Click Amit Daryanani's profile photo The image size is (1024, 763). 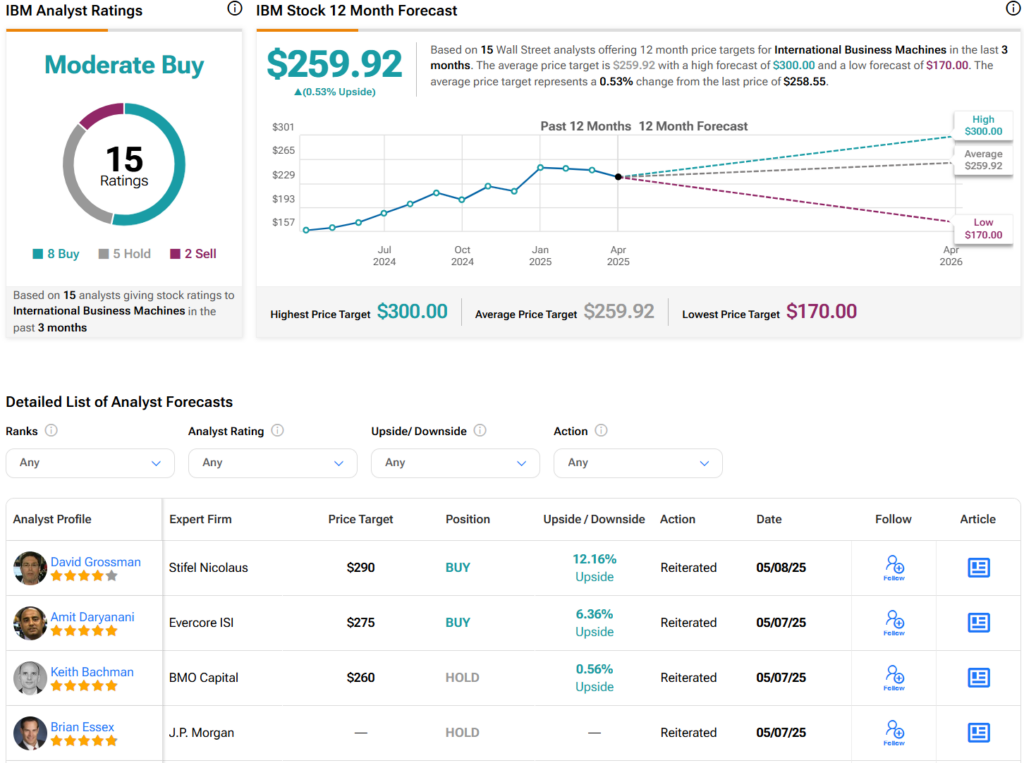point(30,623)
